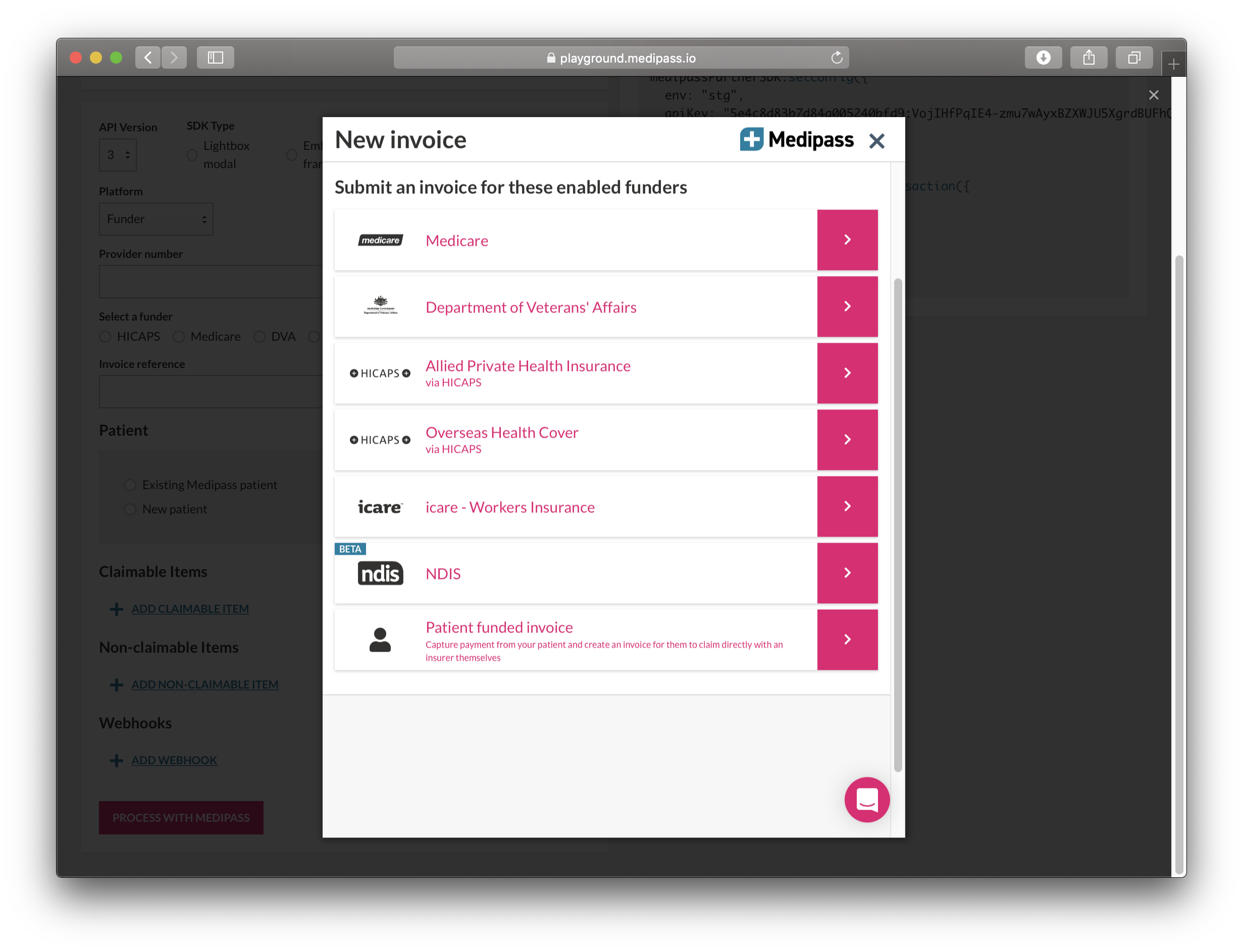Click the ndis logo

tap(380, 573)
